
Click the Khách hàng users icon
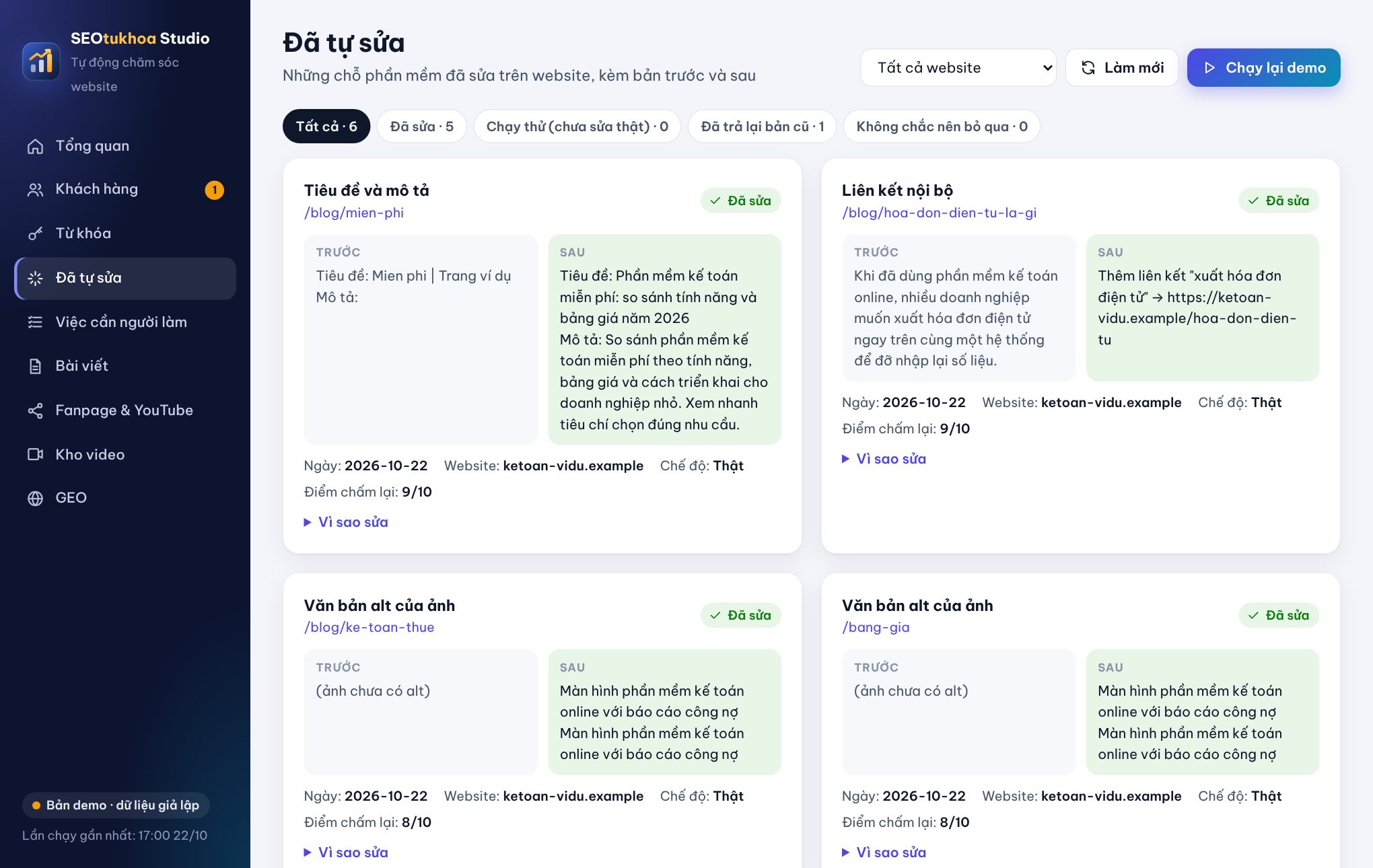click(x=35, y=190)
